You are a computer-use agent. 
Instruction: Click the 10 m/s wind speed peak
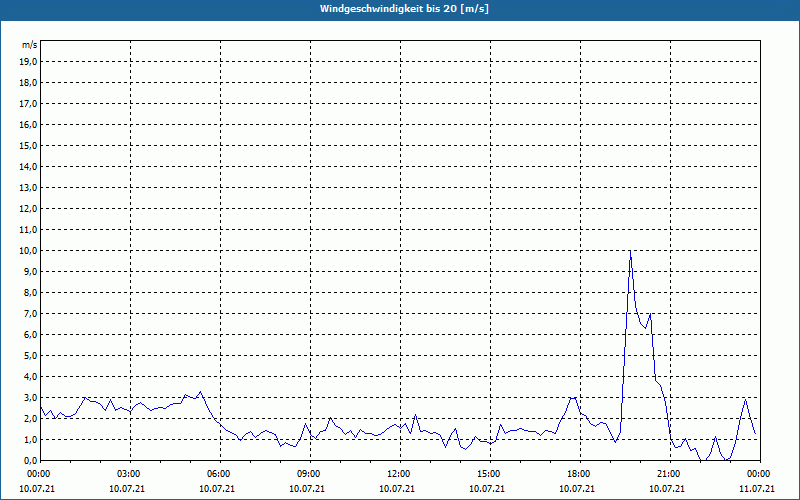630,251
